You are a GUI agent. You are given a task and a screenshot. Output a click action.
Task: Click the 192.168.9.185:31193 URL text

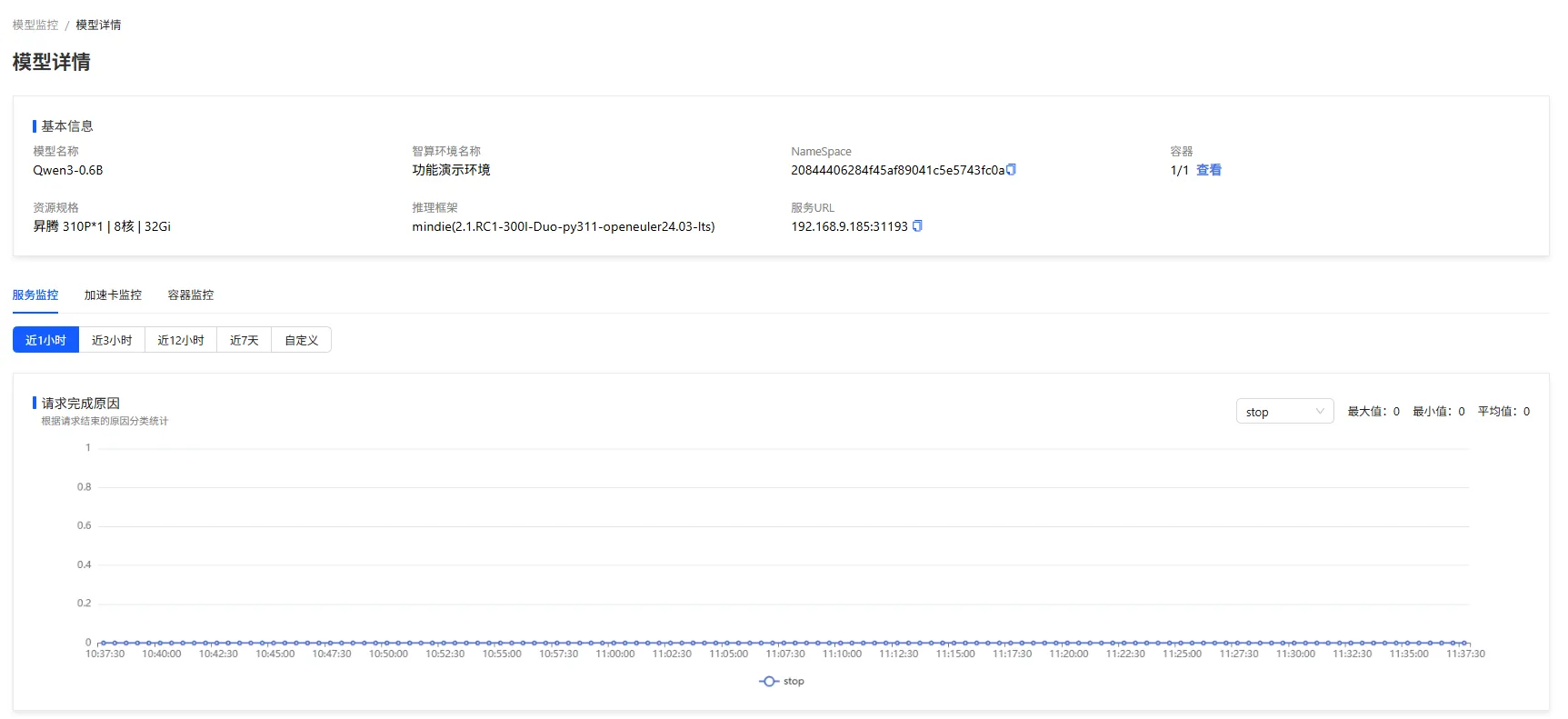[850, 226]
